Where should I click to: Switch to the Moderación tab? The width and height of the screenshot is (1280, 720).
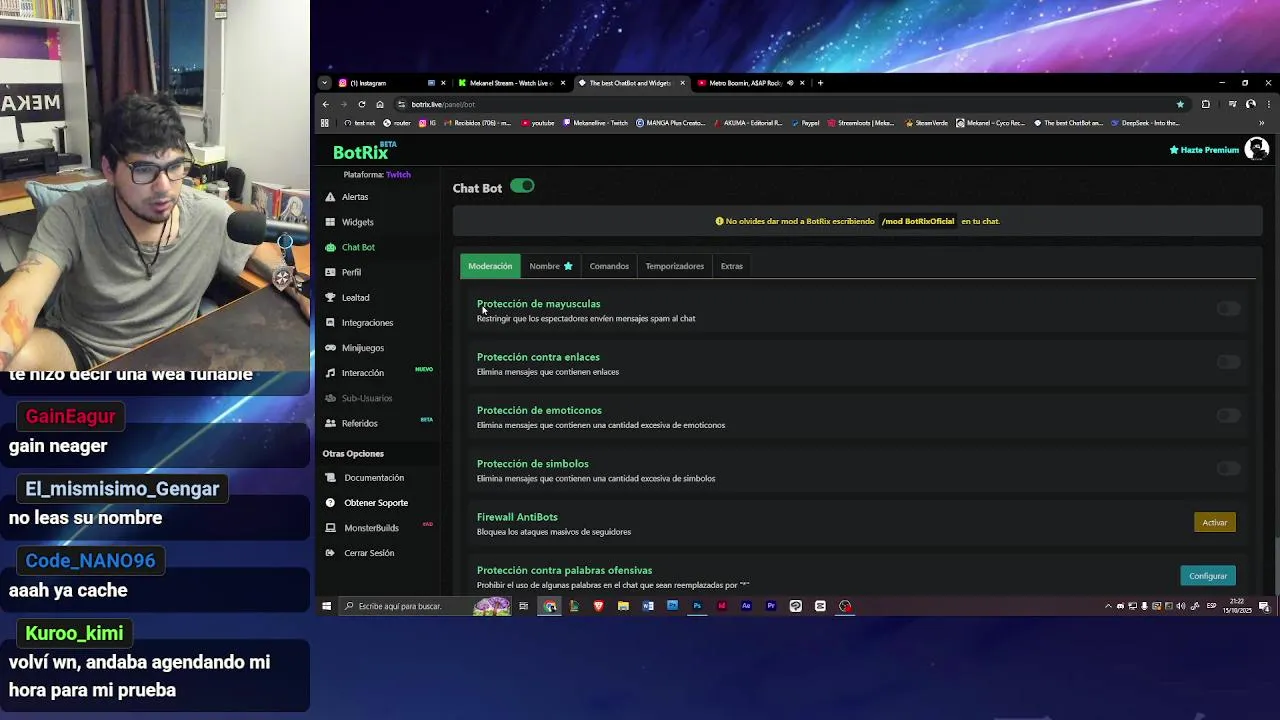(x=490, y=266)
